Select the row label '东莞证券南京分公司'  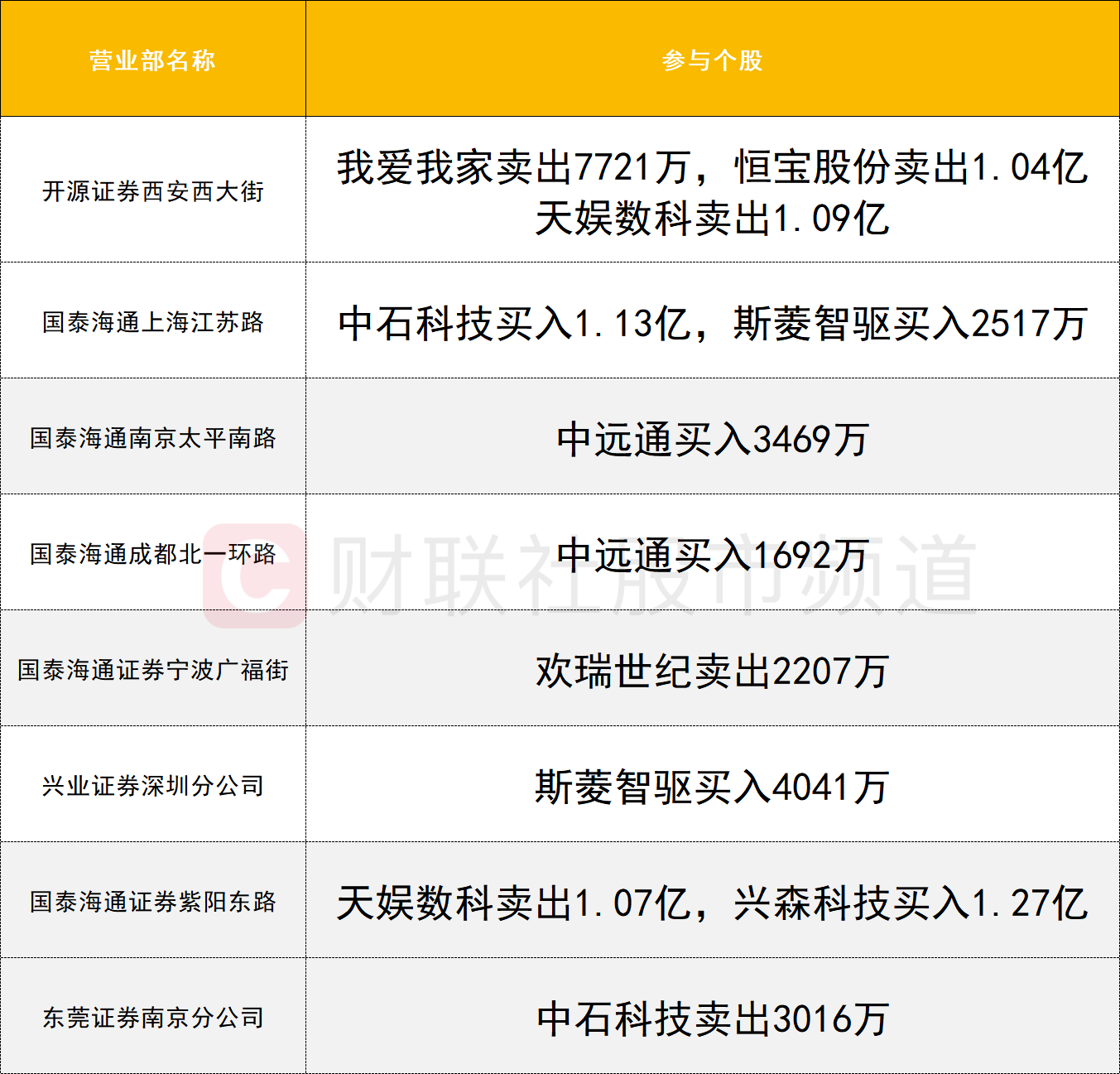[x=153, y=1018]
